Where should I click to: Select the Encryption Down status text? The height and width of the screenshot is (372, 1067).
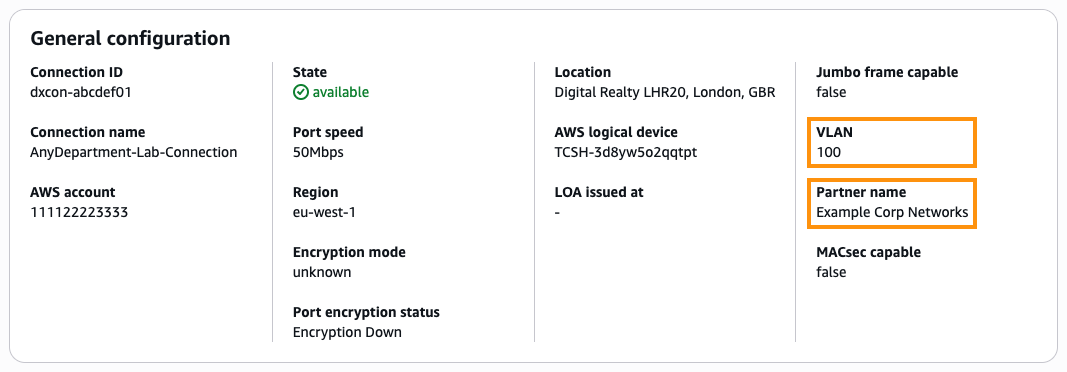pyautogui.click(x=347, y=333)
